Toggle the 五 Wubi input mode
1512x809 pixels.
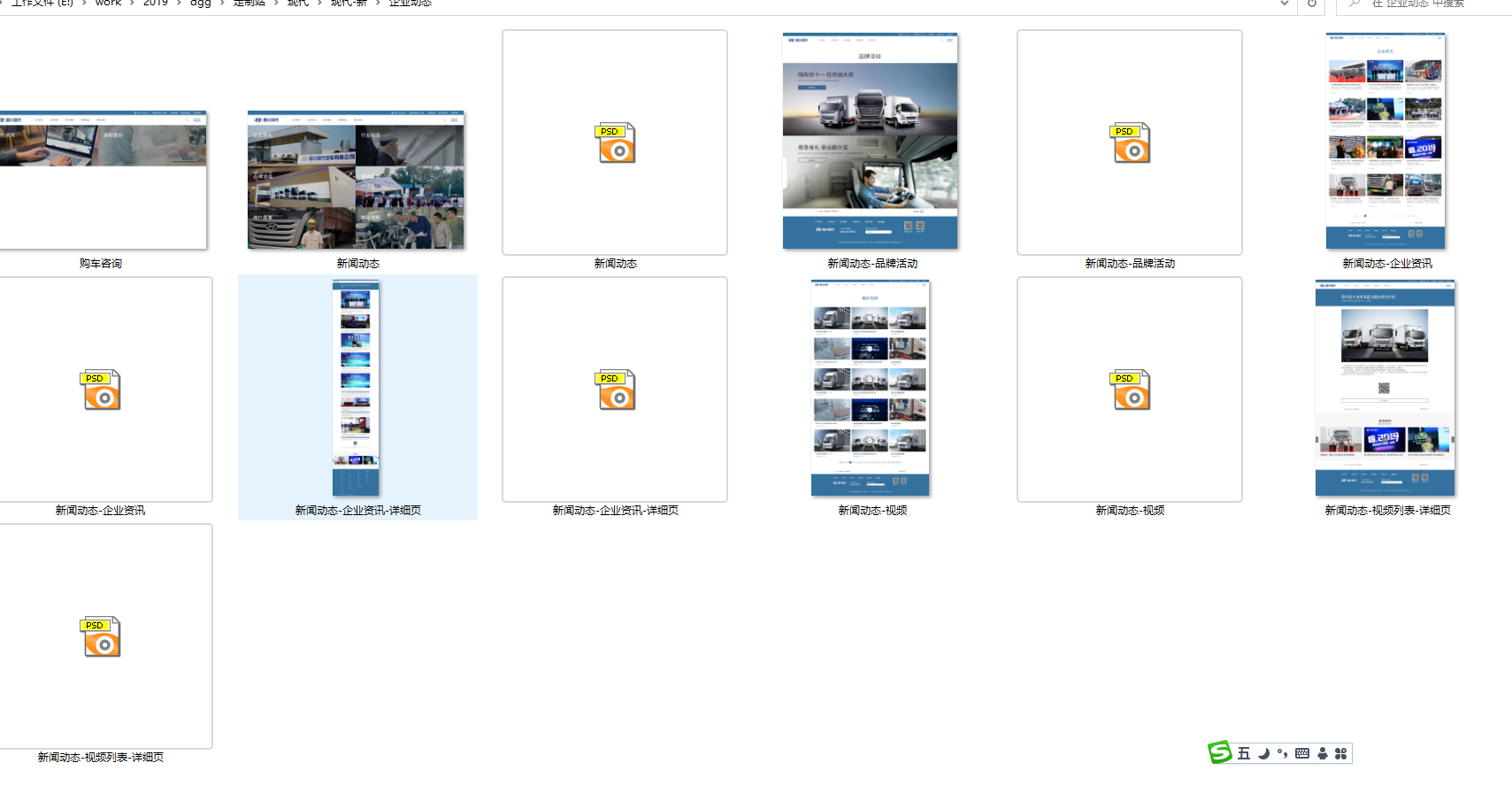click(x=1244, y=753)
